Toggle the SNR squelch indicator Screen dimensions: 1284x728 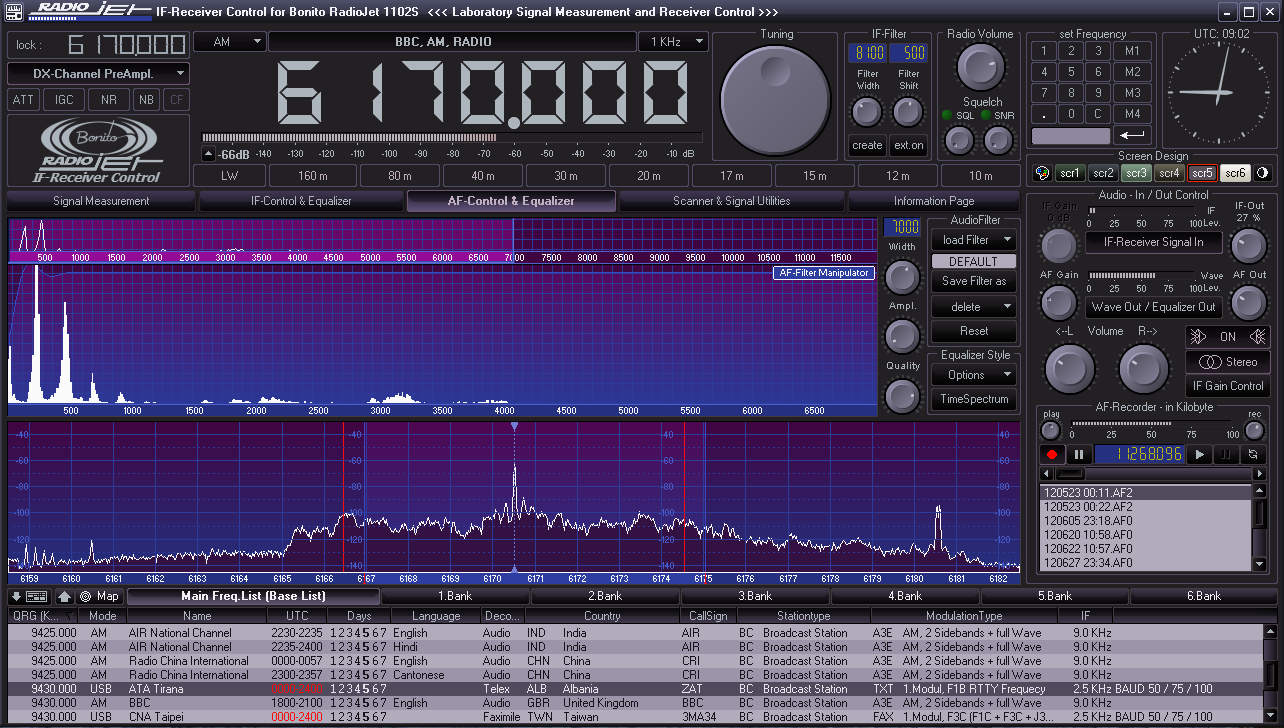[x=985, y=115]
